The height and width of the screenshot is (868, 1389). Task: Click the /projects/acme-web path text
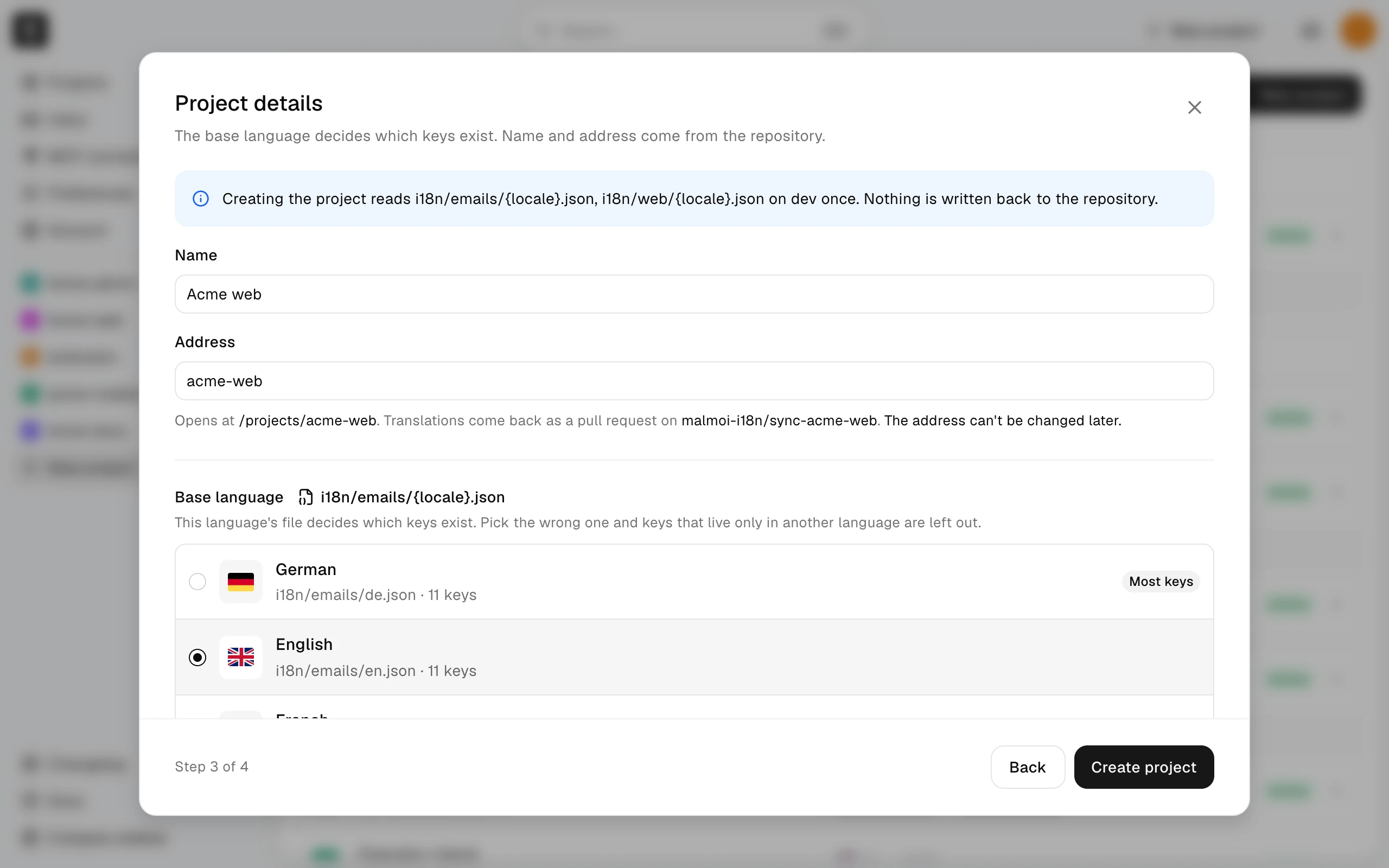[x=308, y=420]
